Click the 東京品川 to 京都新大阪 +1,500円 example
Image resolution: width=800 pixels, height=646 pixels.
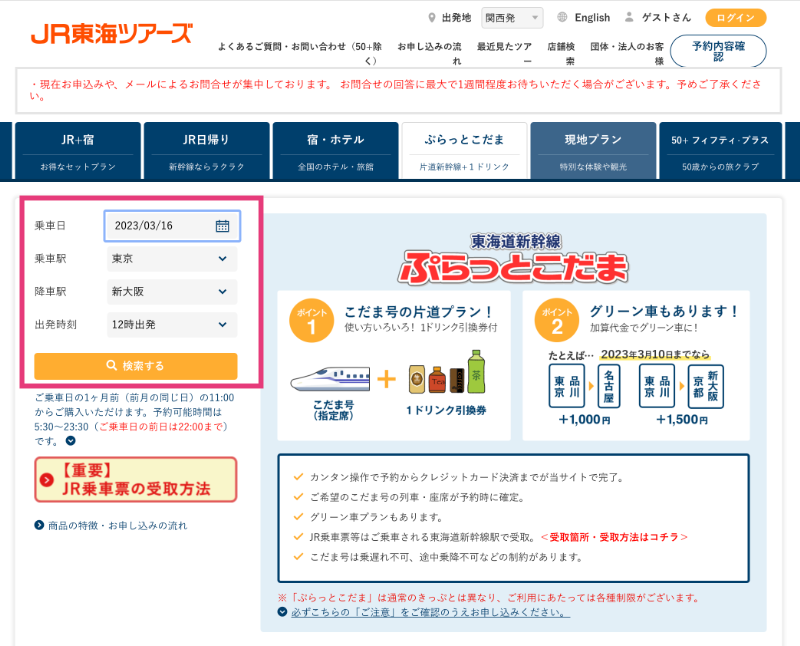(682, 394)
